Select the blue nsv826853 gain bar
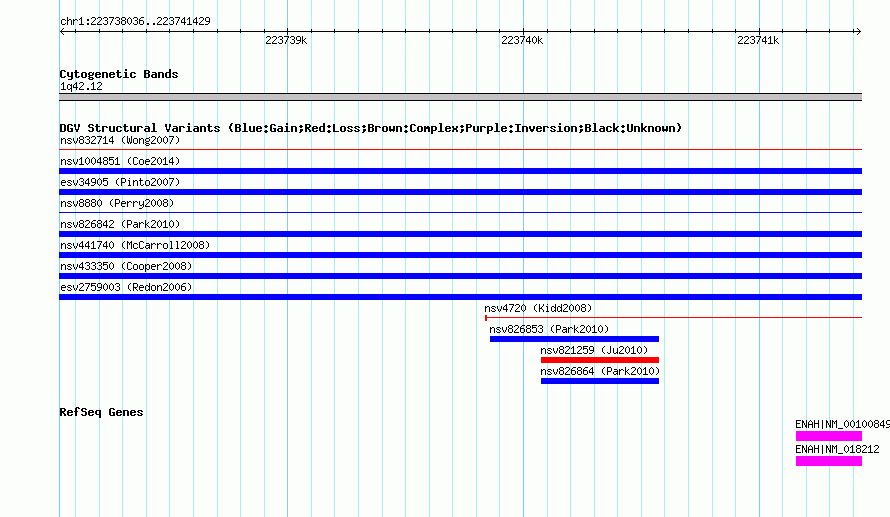The height and width of the screenshot is (517, 890). click(x=574, y=339)
